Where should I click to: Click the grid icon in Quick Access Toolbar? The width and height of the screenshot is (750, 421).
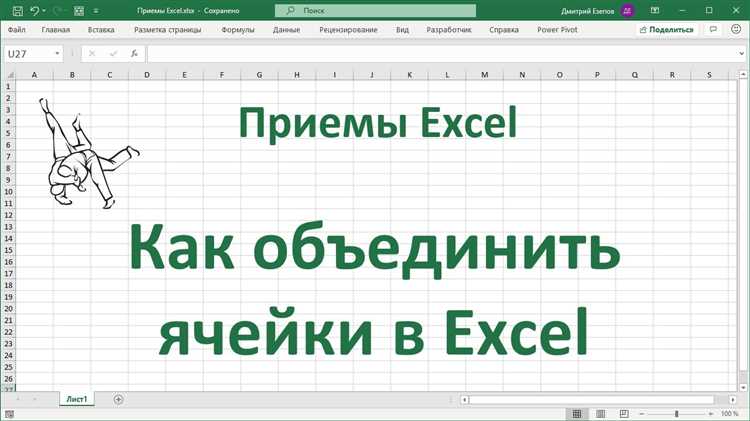(x=79, y=11)
